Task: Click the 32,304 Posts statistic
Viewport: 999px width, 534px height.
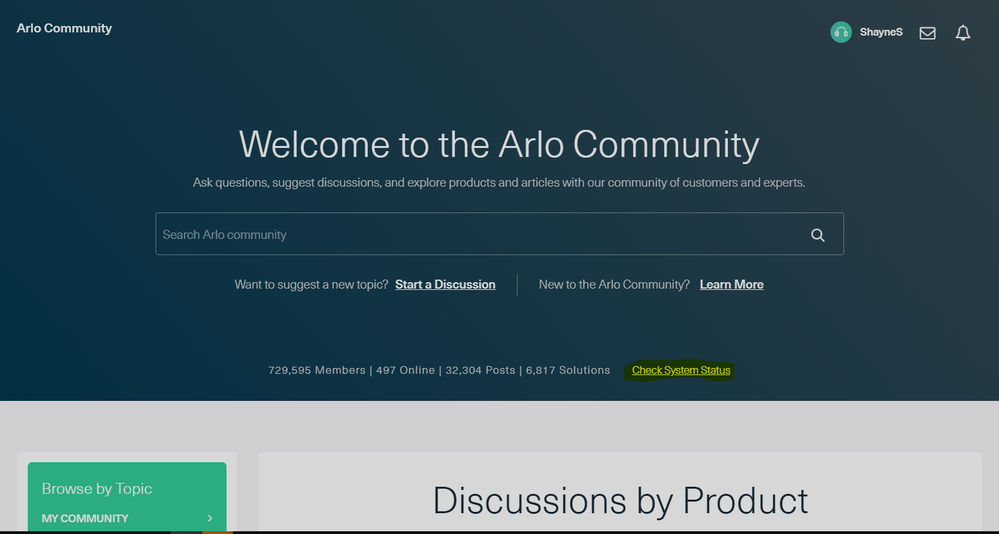Action: 480,370
